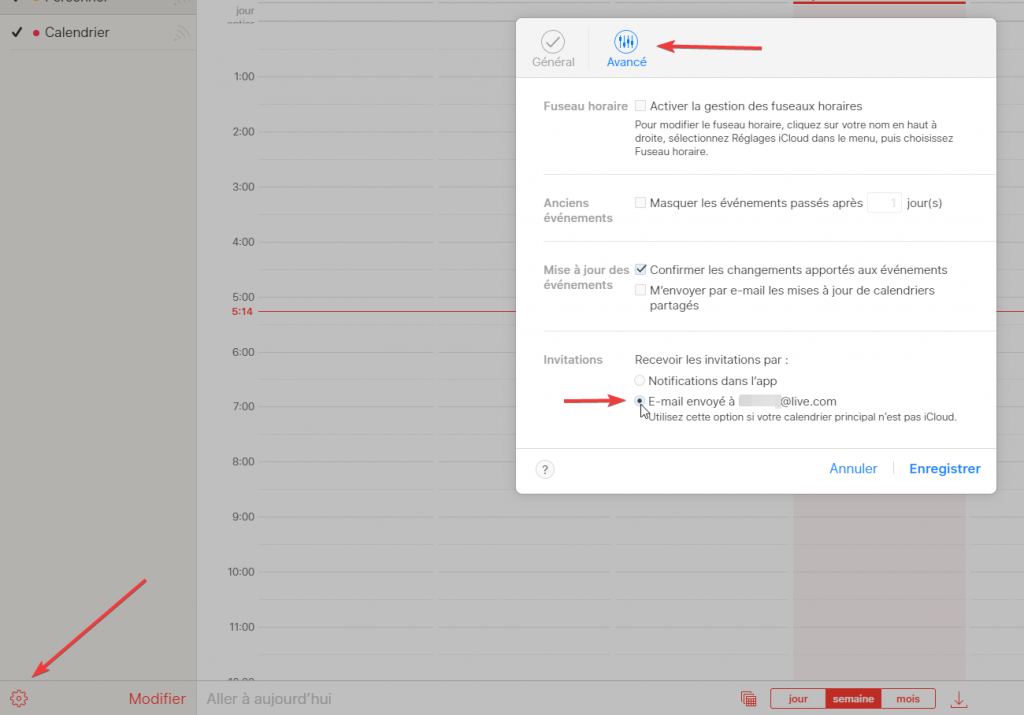The image size is (1024, 715).
Task: Select E-mail envoyé radio option
Action: pyautogui.click(x=640, y=401)
